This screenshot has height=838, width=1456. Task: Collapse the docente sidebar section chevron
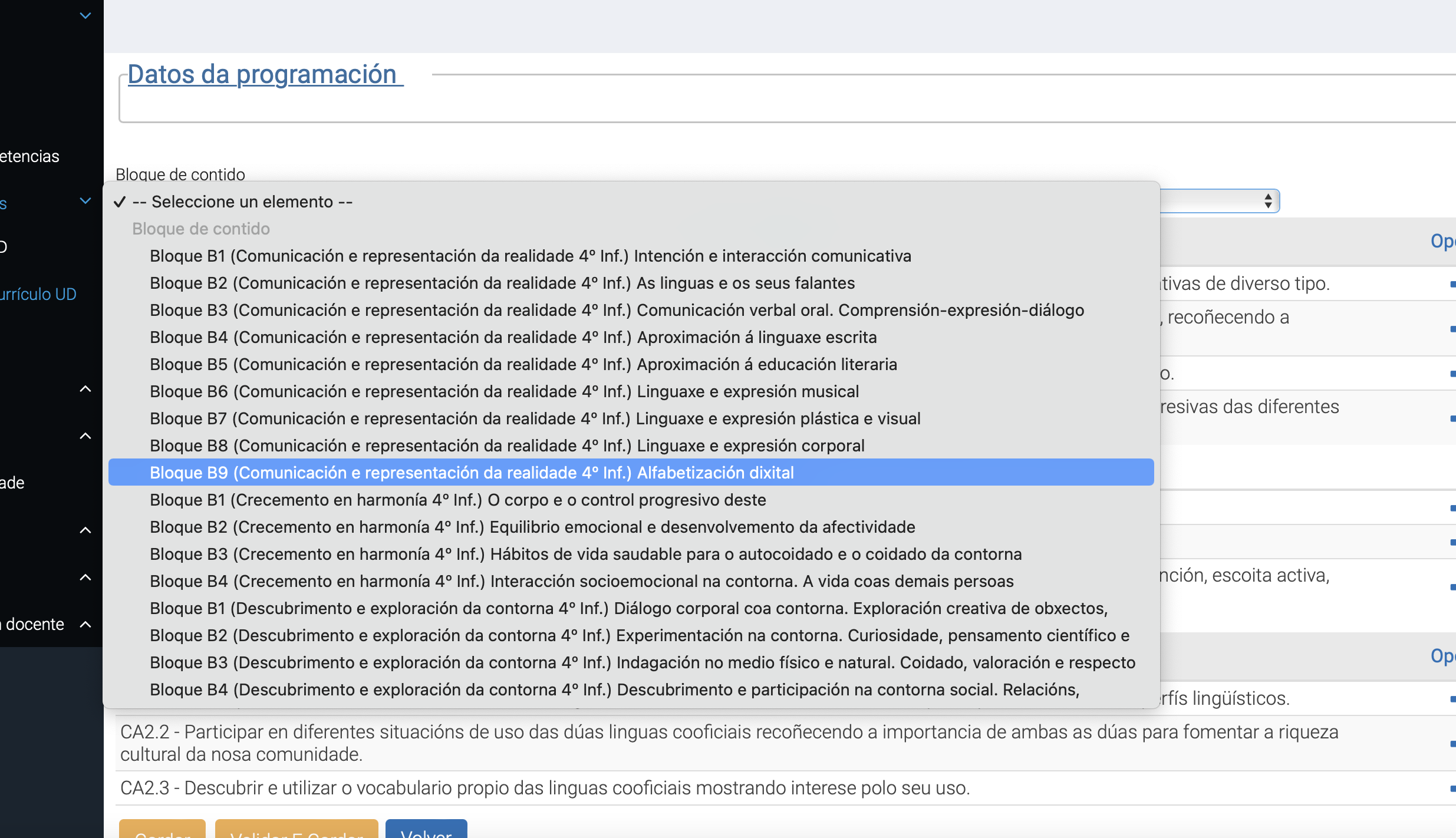85,624
